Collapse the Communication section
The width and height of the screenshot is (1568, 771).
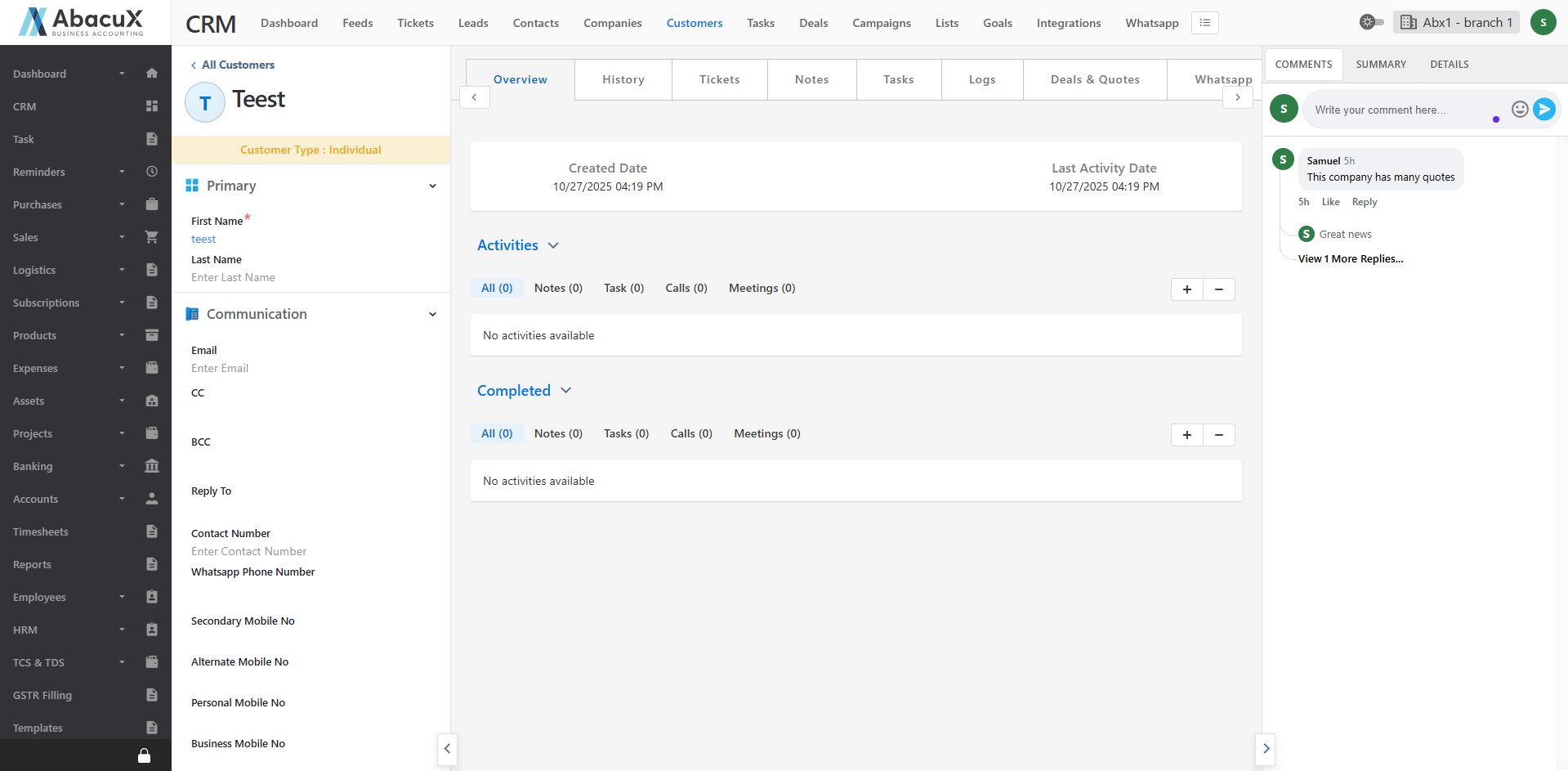432,315
